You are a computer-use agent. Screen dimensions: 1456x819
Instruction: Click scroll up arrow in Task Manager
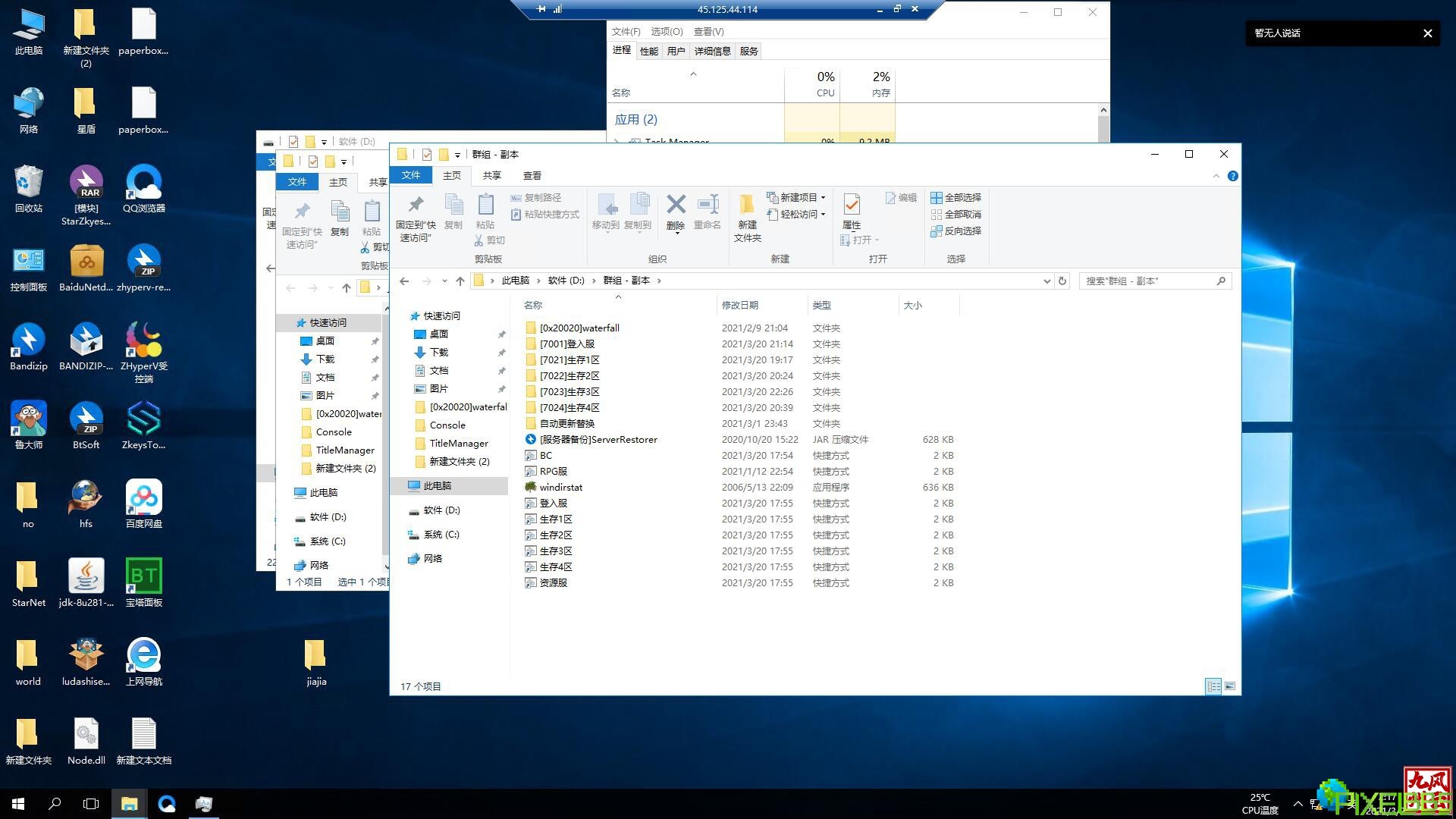pos(1103,111)
